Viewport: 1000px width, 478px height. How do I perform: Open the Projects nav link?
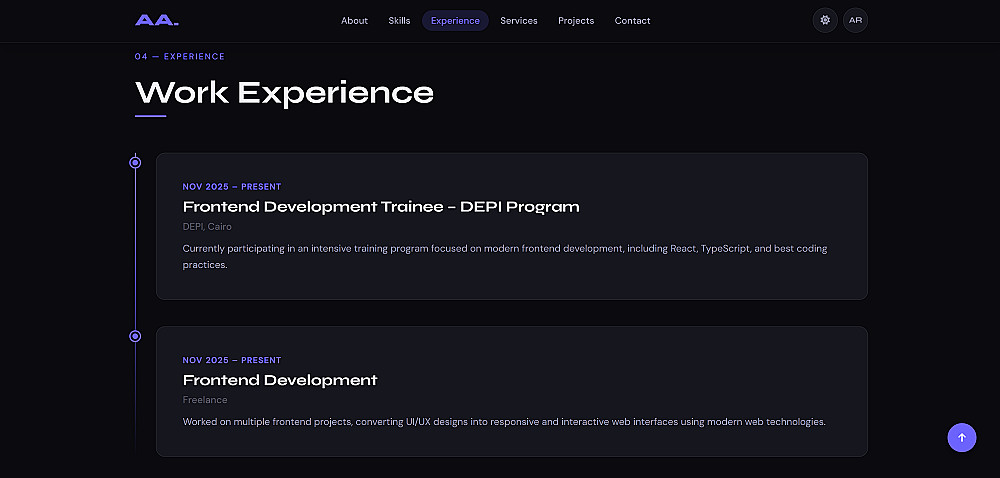pos(576,21)
